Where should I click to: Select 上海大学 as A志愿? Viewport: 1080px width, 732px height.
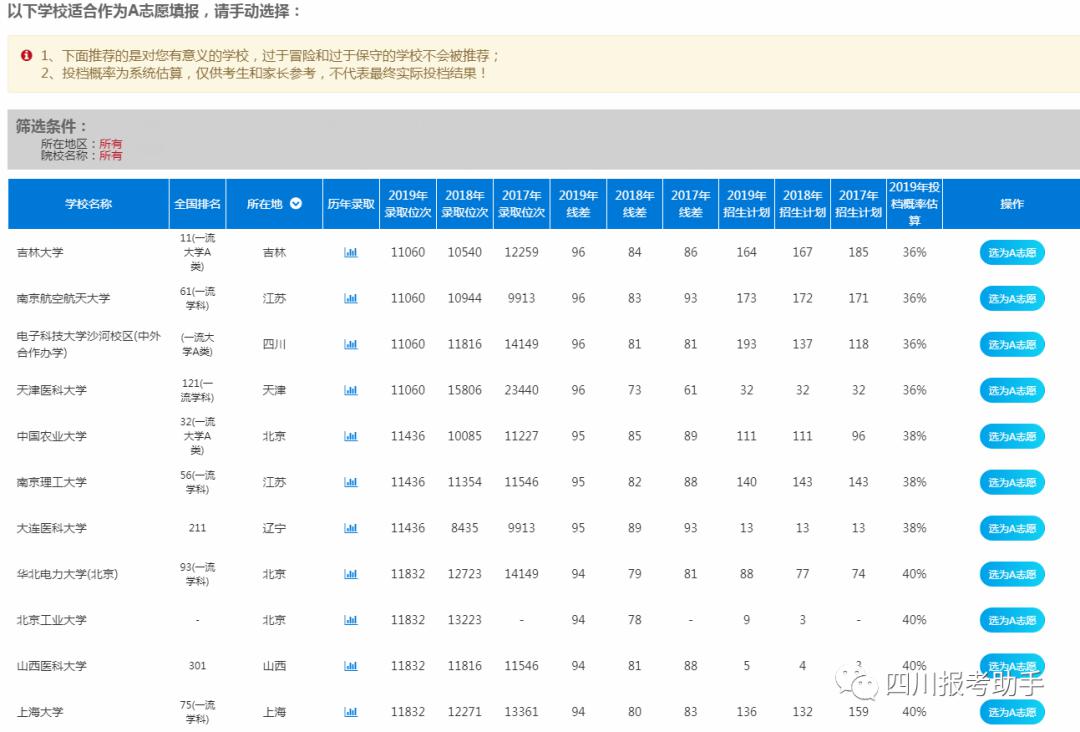1012,712
